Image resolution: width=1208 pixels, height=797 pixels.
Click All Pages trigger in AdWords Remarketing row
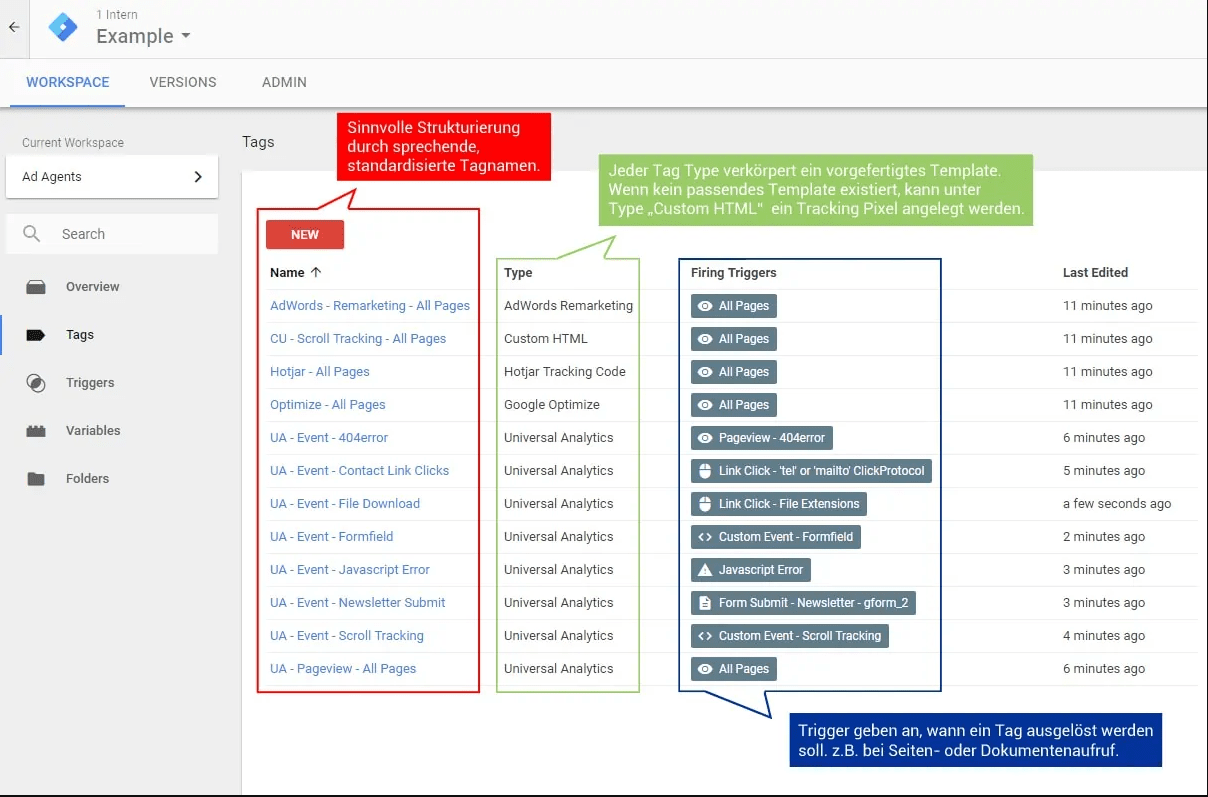pyautogui.click(x=734, y=306)
